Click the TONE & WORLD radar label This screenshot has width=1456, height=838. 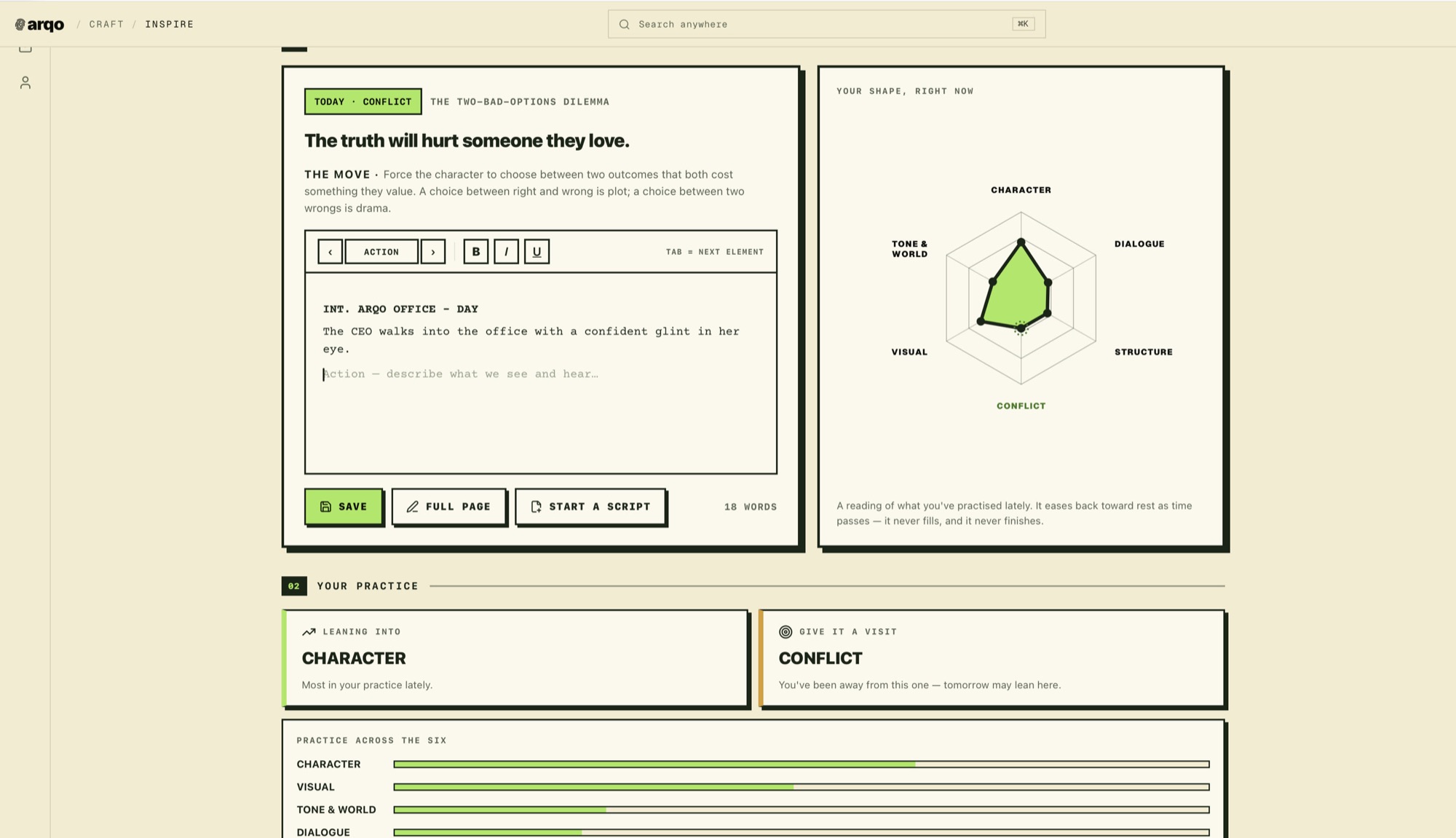point(909,249)
